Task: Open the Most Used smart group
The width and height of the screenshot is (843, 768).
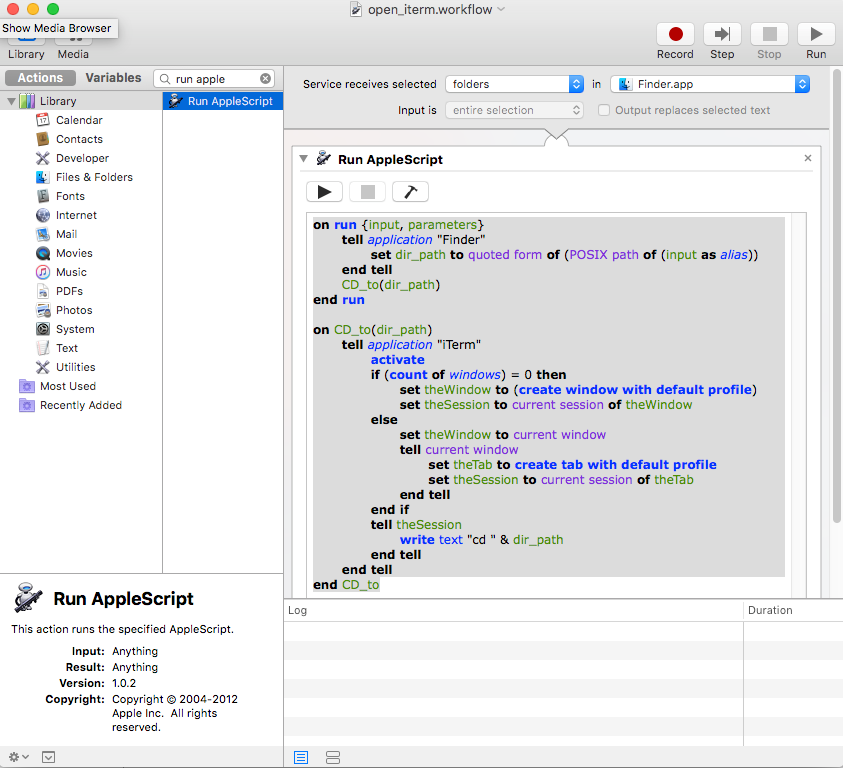Action: coord(68,386)
